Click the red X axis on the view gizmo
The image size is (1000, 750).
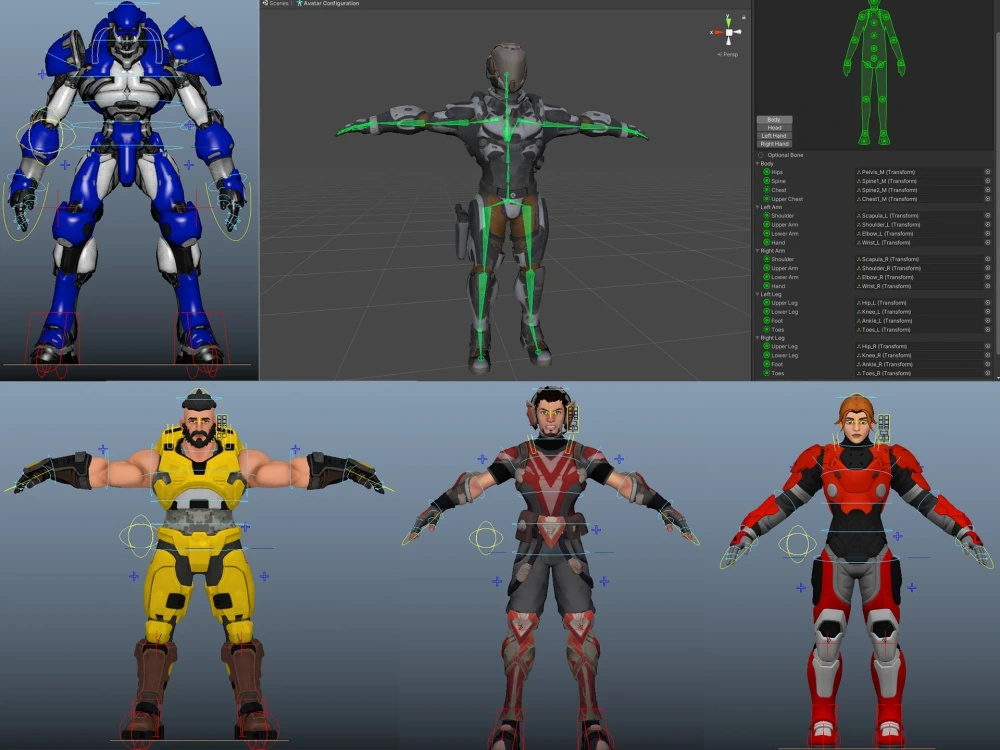[718, 32]
